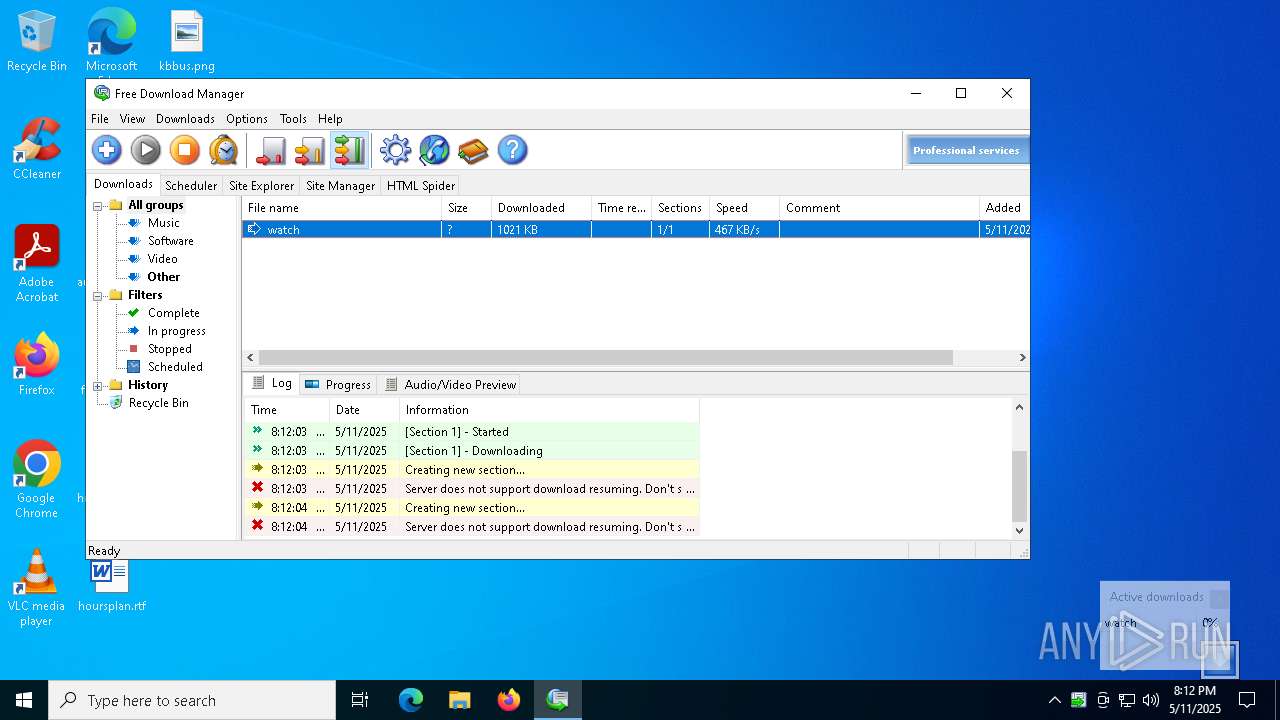Click the globe dial-up connection icon

434,150
